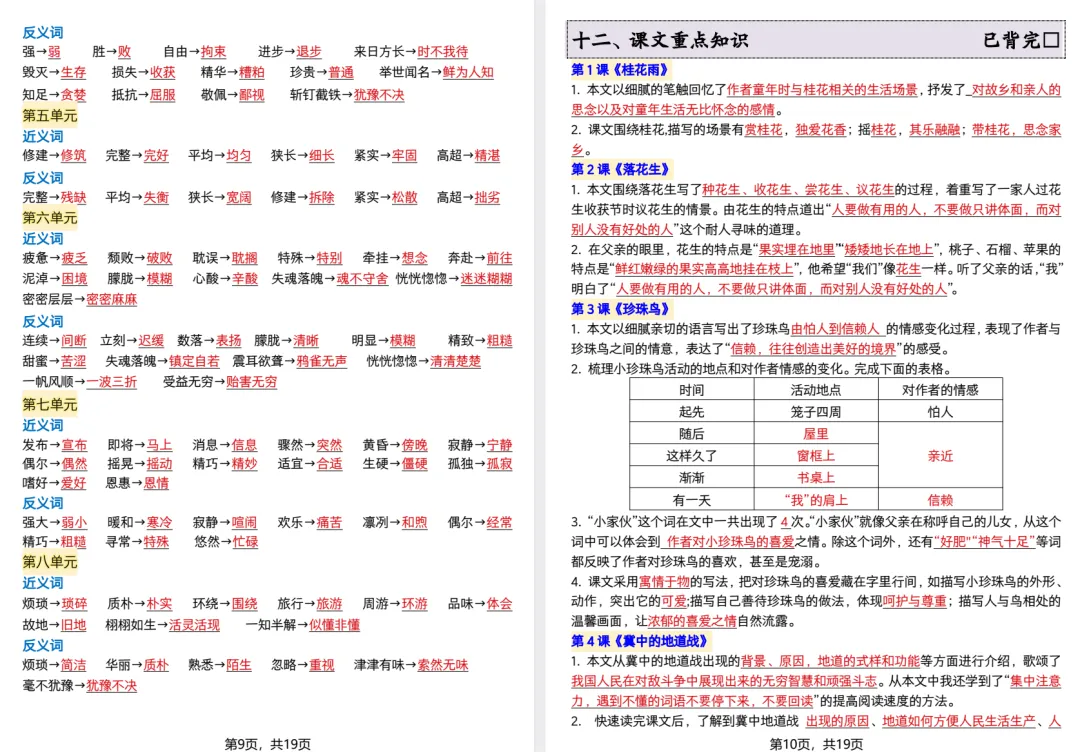Screen dimensions: 1080x752
Task: Click the red answer 傍晚
Action: 415,445
